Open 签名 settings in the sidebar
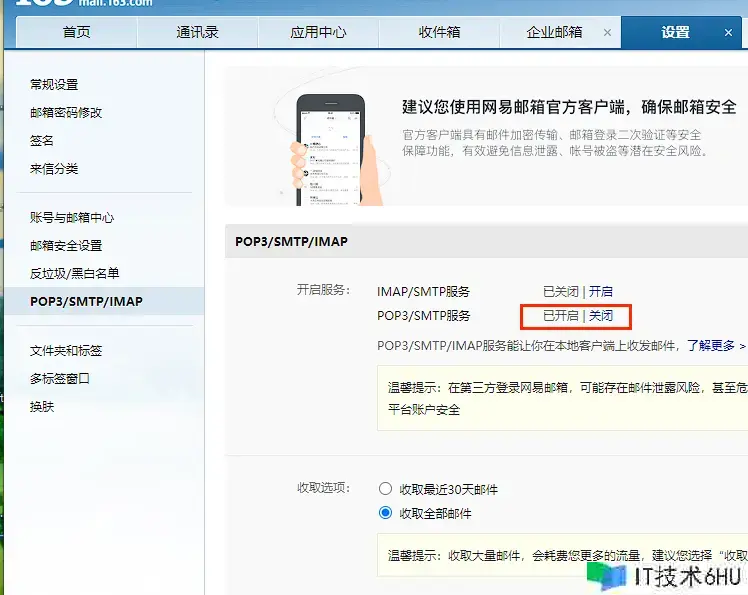 point(42,141)
